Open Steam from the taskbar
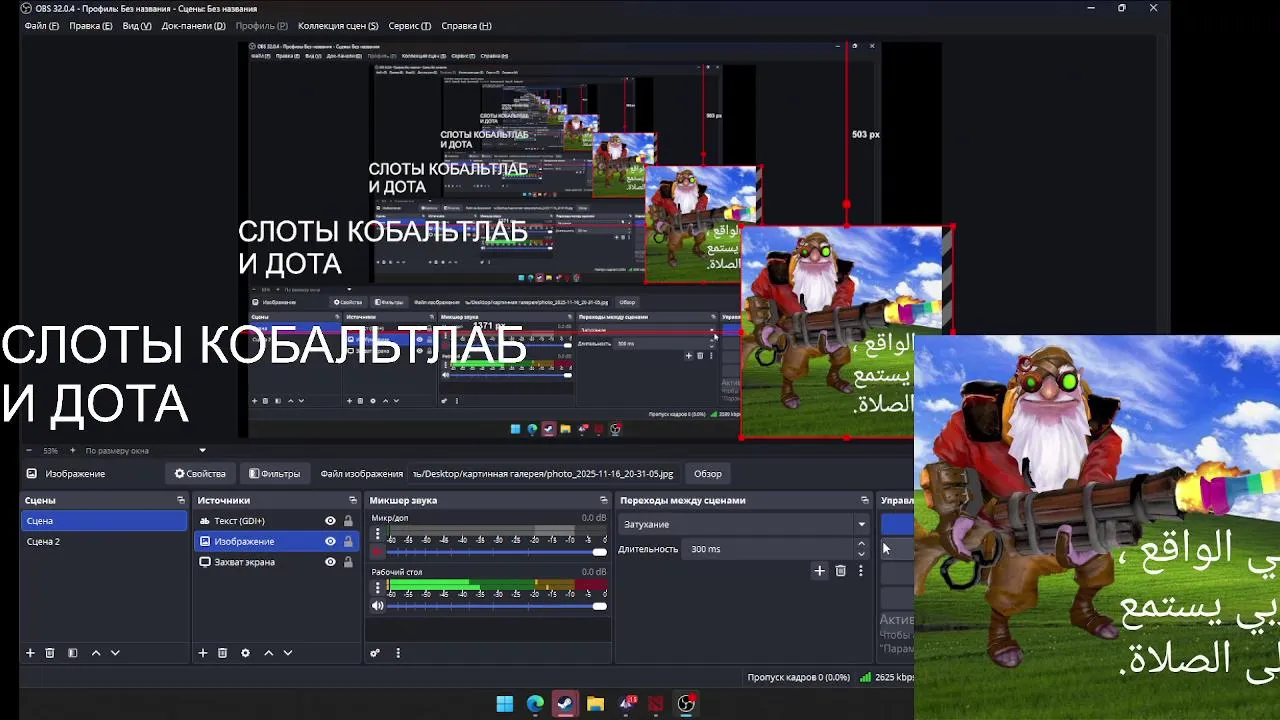Screen dimensions: 1280x720 point(565,704)
